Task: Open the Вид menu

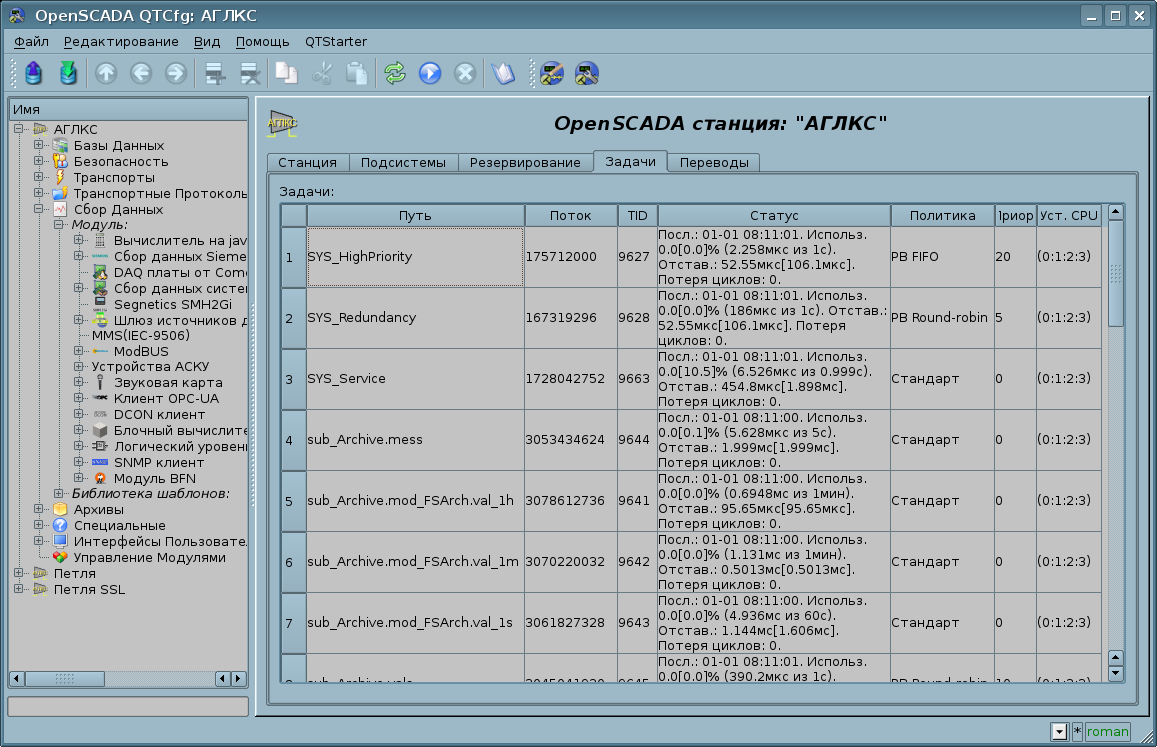Action: point(207,42)
